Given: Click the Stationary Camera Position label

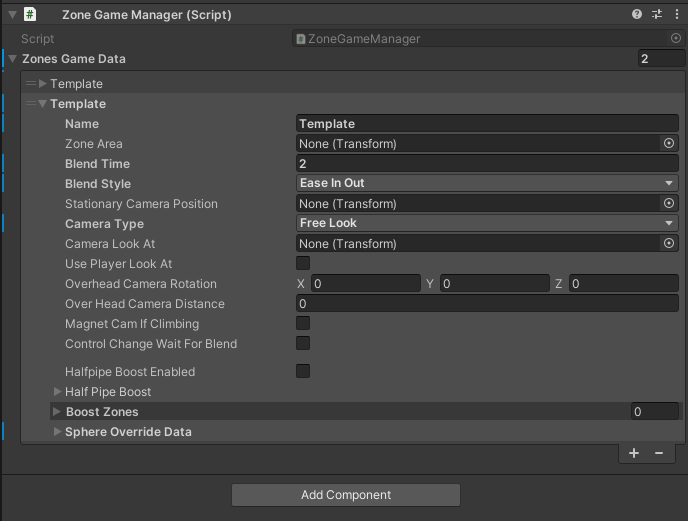Looking at the screenshot, I should tap(141, 204).
